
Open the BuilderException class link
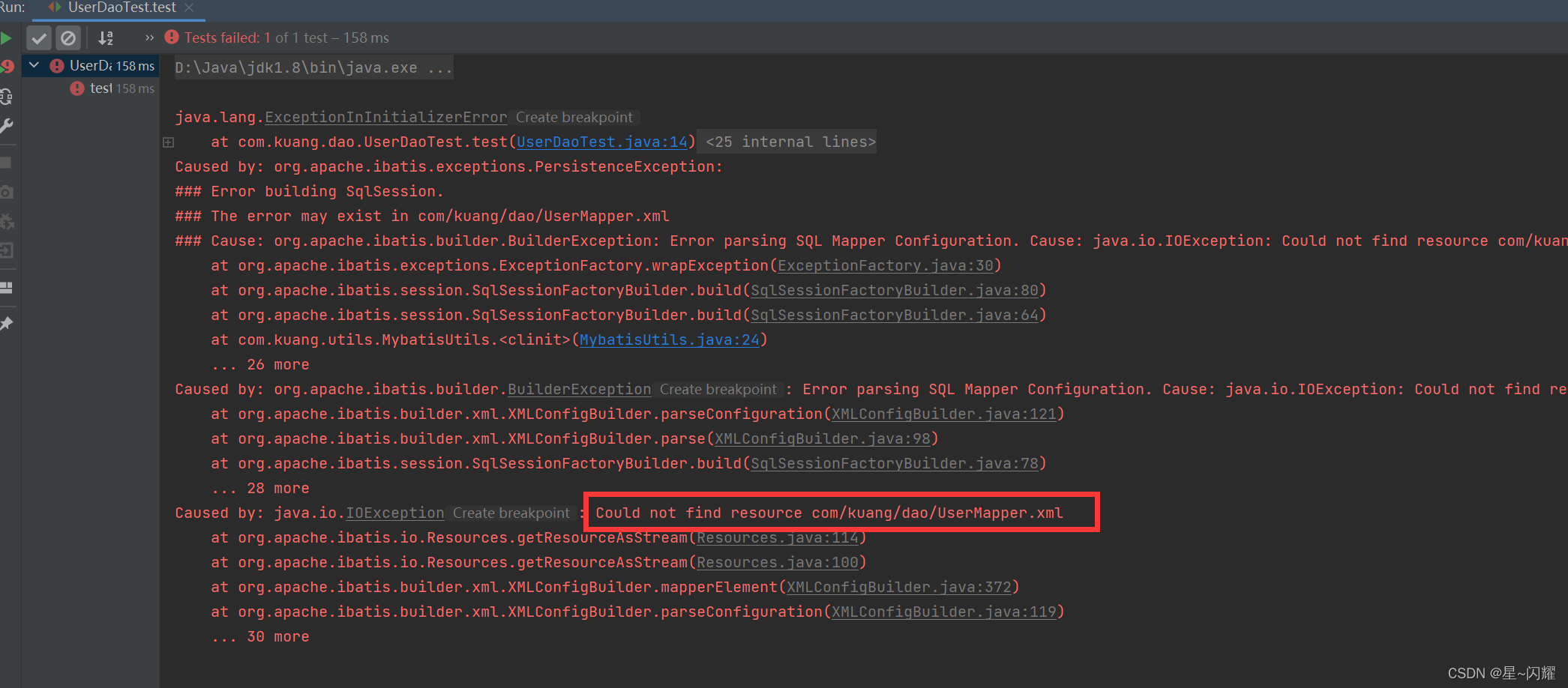[x=580, y=390]
